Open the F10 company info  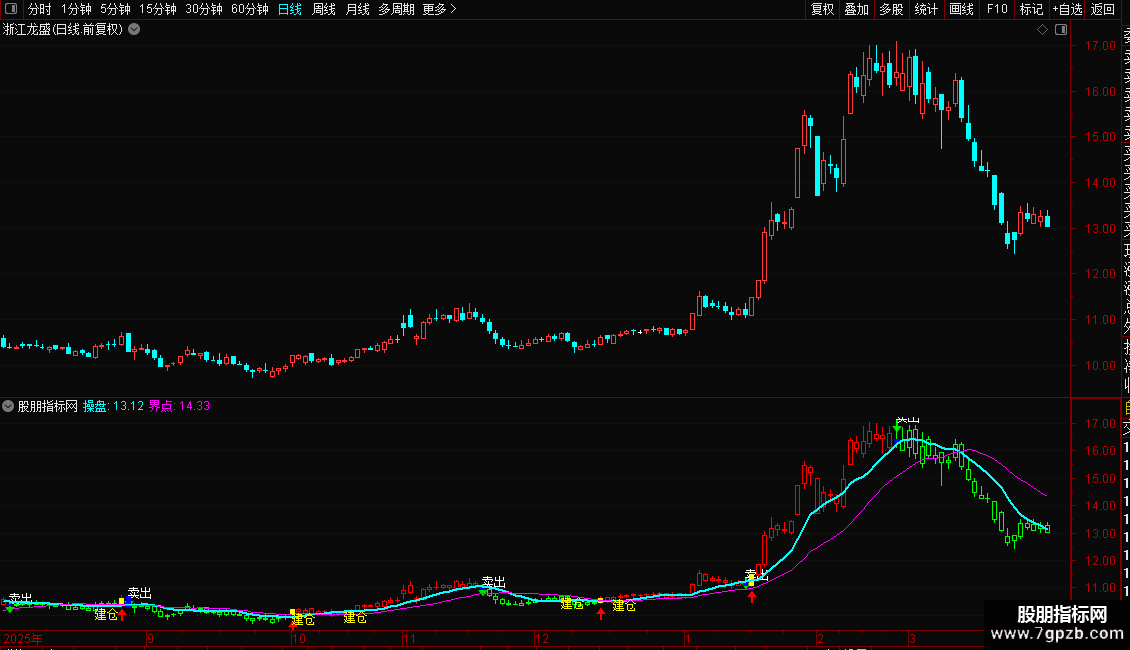tap(997, 9)
